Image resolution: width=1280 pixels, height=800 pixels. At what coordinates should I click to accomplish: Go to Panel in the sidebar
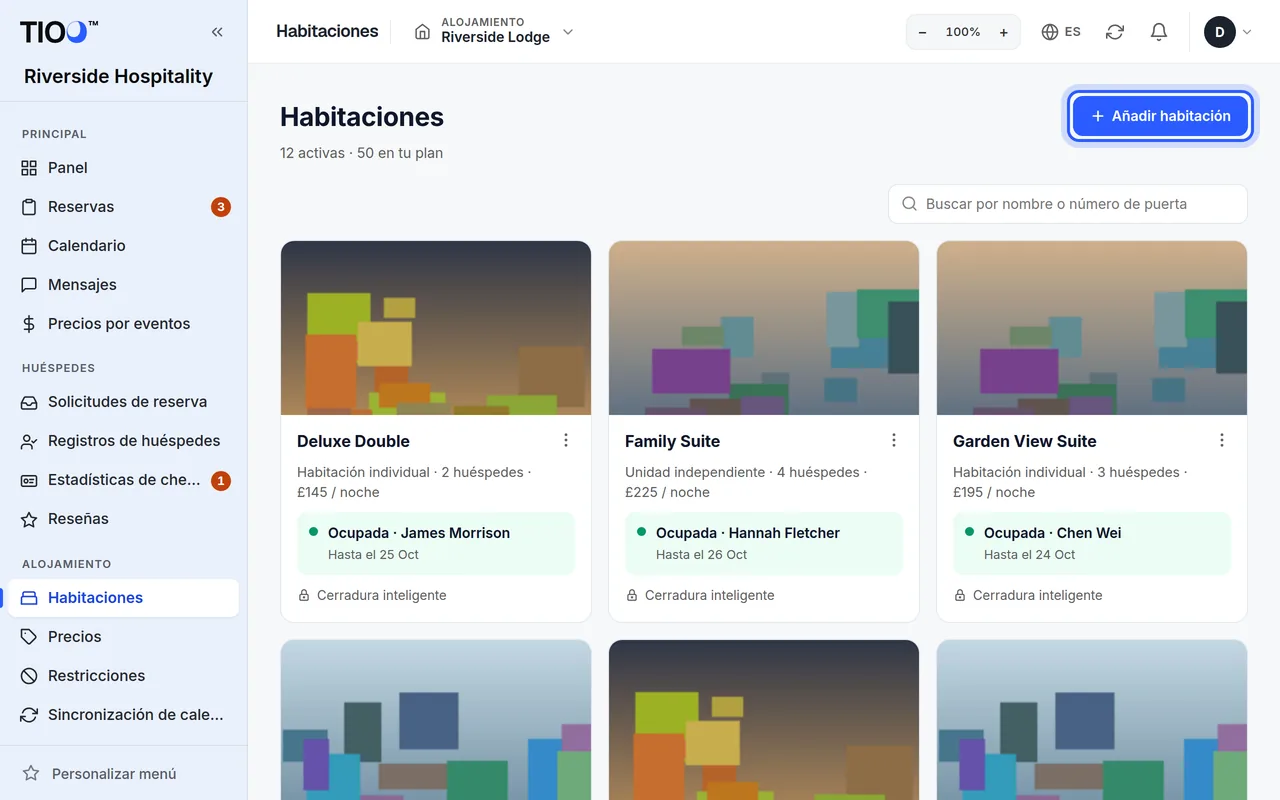[x=123, y=168]
